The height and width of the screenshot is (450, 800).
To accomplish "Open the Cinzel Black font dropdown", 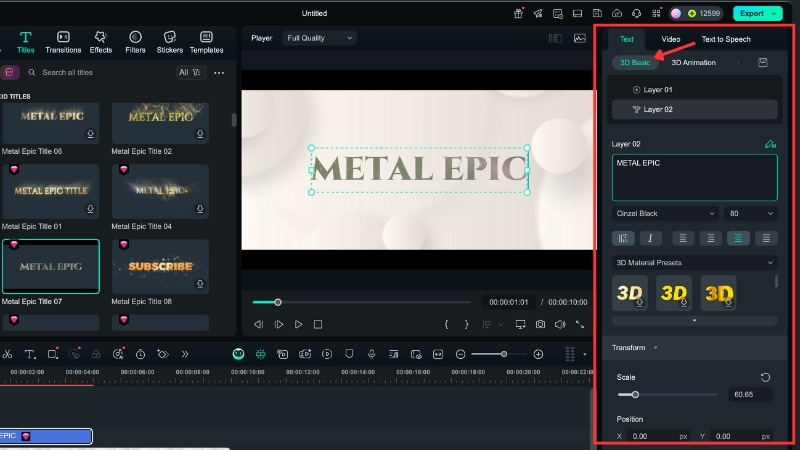I will 665,213.
